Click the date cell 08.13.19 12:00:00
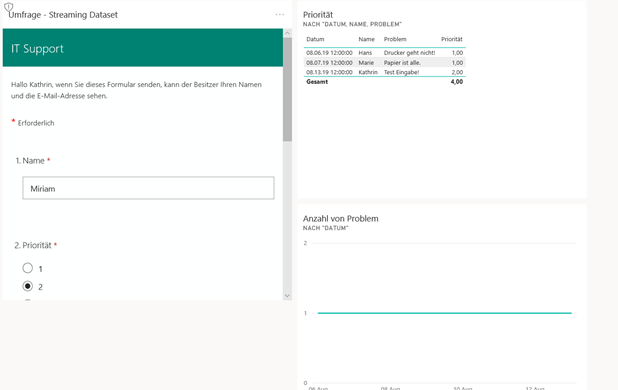This screenshot has height=390, width=618. coord(329,72)
